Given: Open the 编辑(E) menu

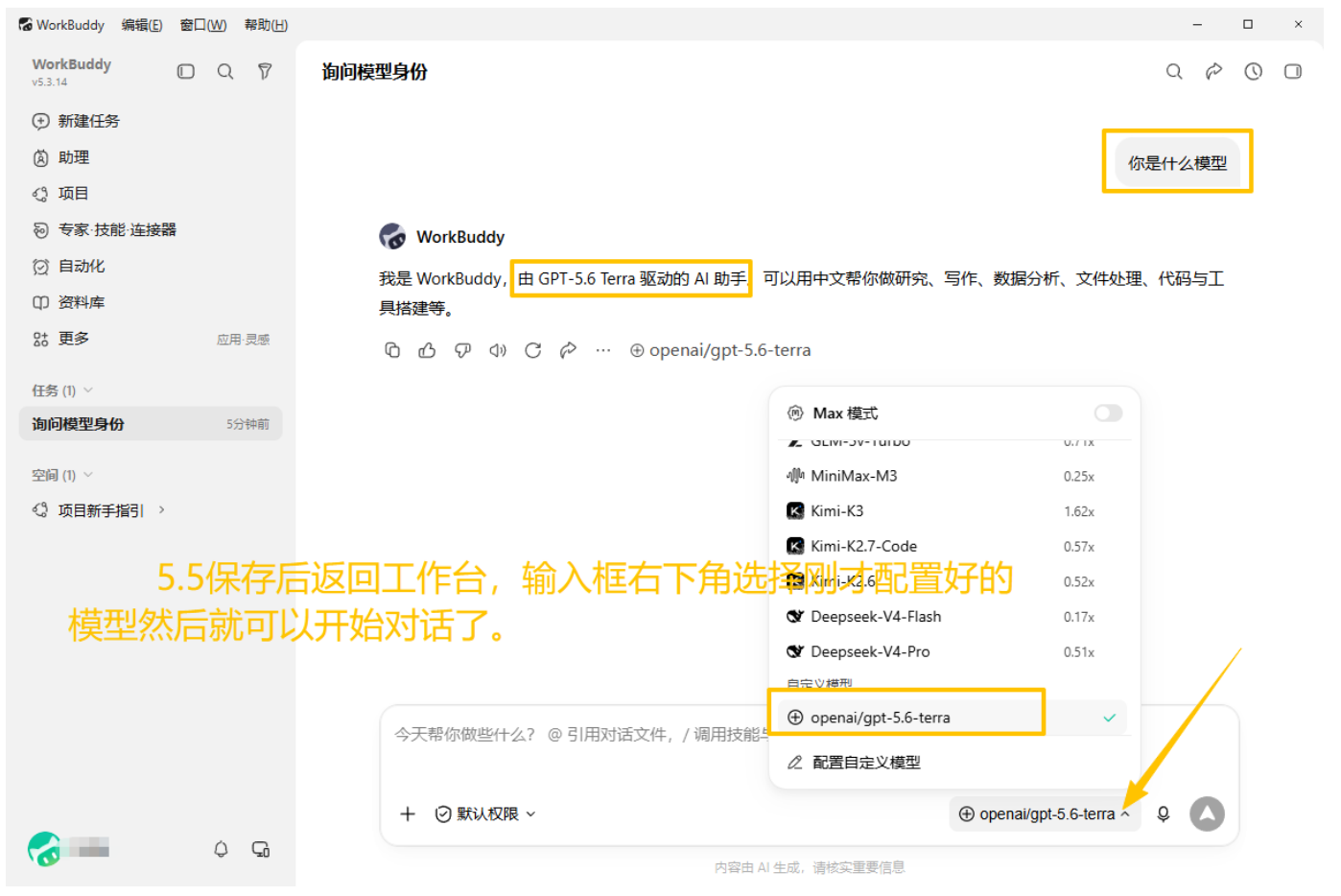Looking at the screenshot, I should coord(142,25).
